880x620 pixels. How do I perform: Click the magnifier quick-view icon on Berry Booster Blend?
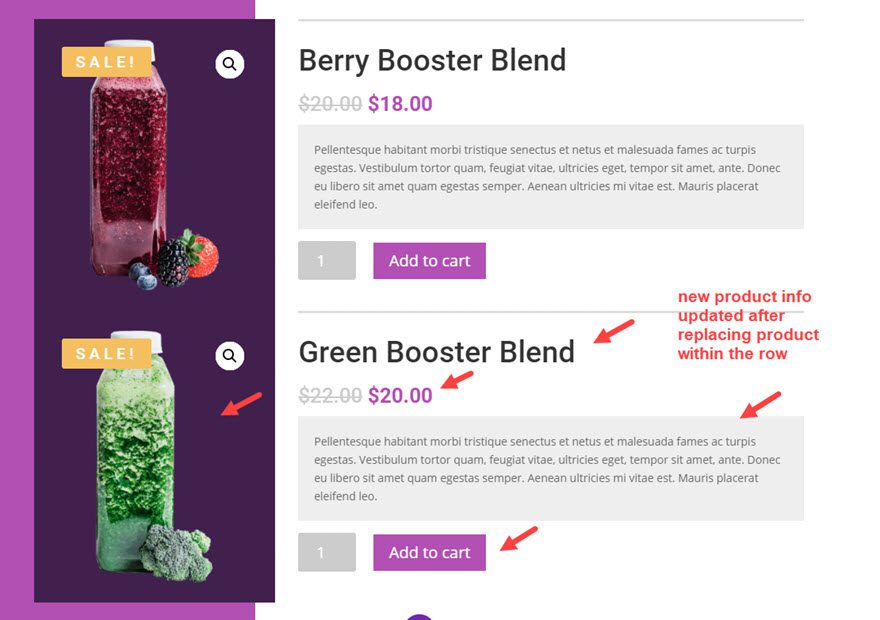[x=229, y=63]
